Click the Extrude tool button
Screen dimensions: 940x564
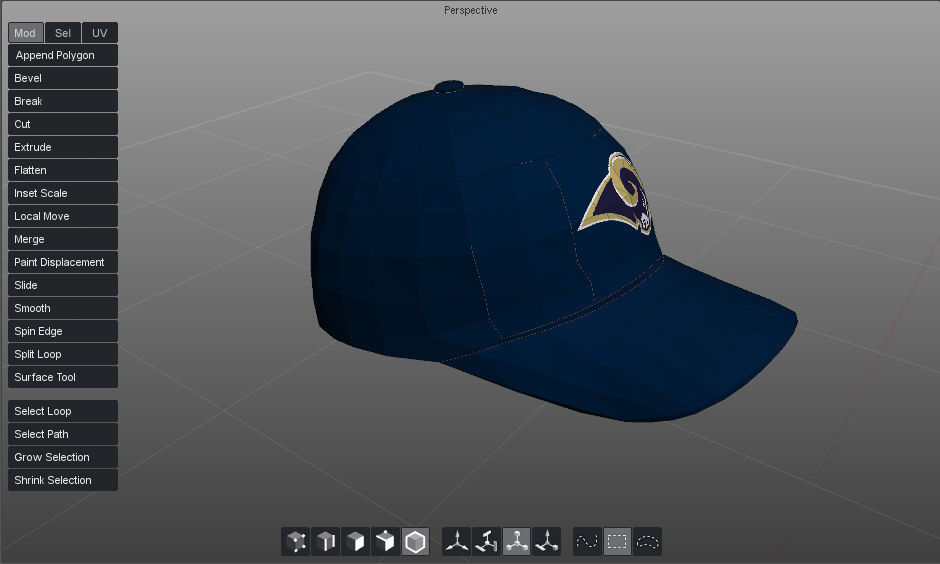coord(63,147)
